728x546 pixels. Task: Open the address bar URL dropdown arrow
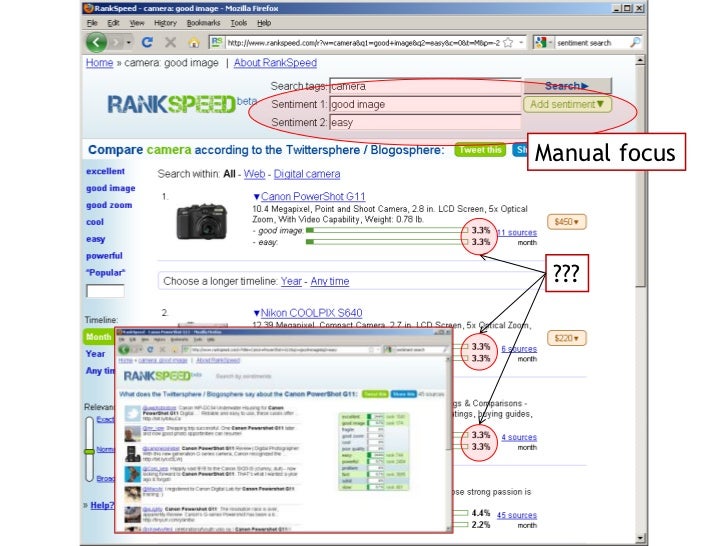coord(521,43)
